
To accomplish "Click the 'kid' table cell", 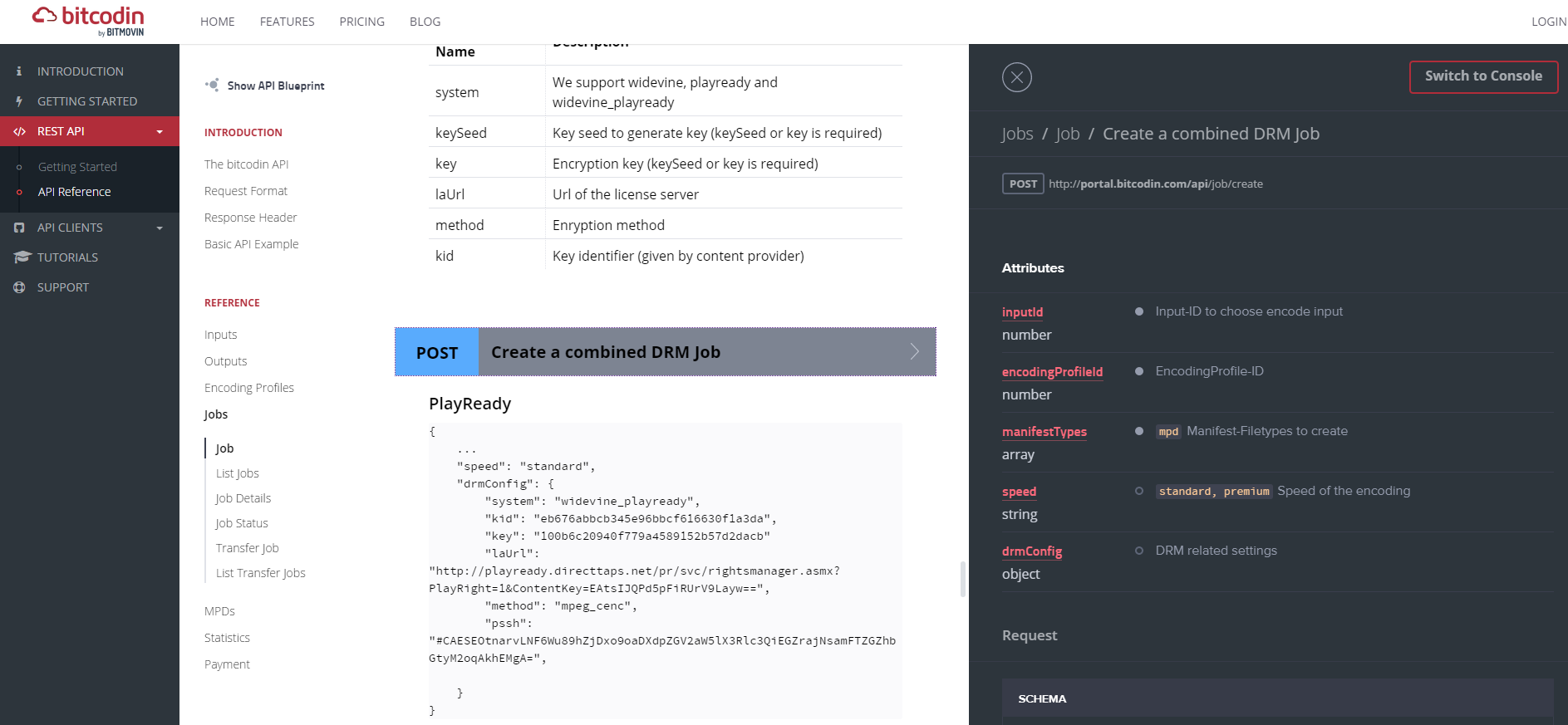I will 487,256.
